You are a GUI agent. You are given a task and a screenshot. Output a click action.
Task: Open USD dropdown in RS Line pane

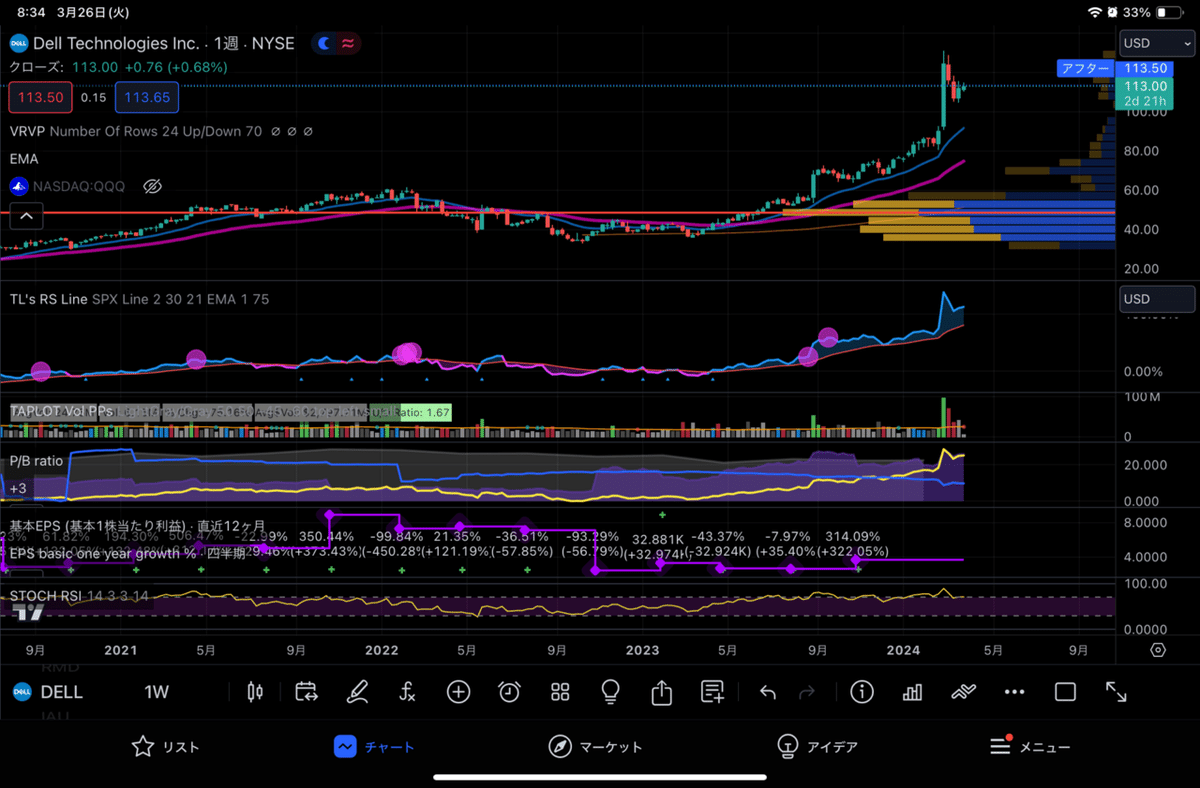(x=1156, y=299)
